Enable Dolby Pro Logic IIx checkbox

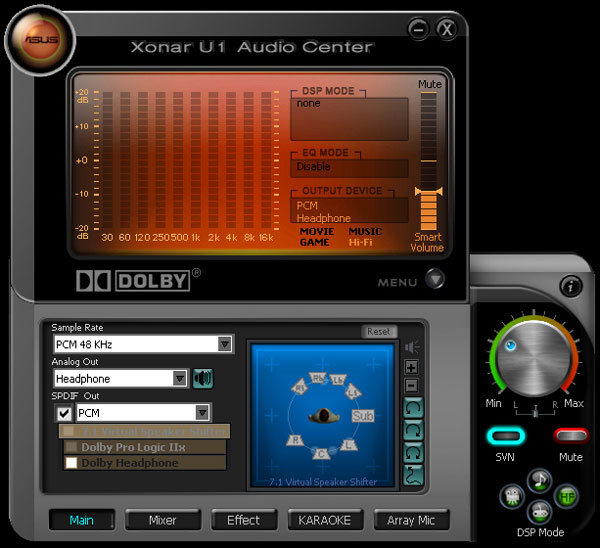tap(71, 447)
